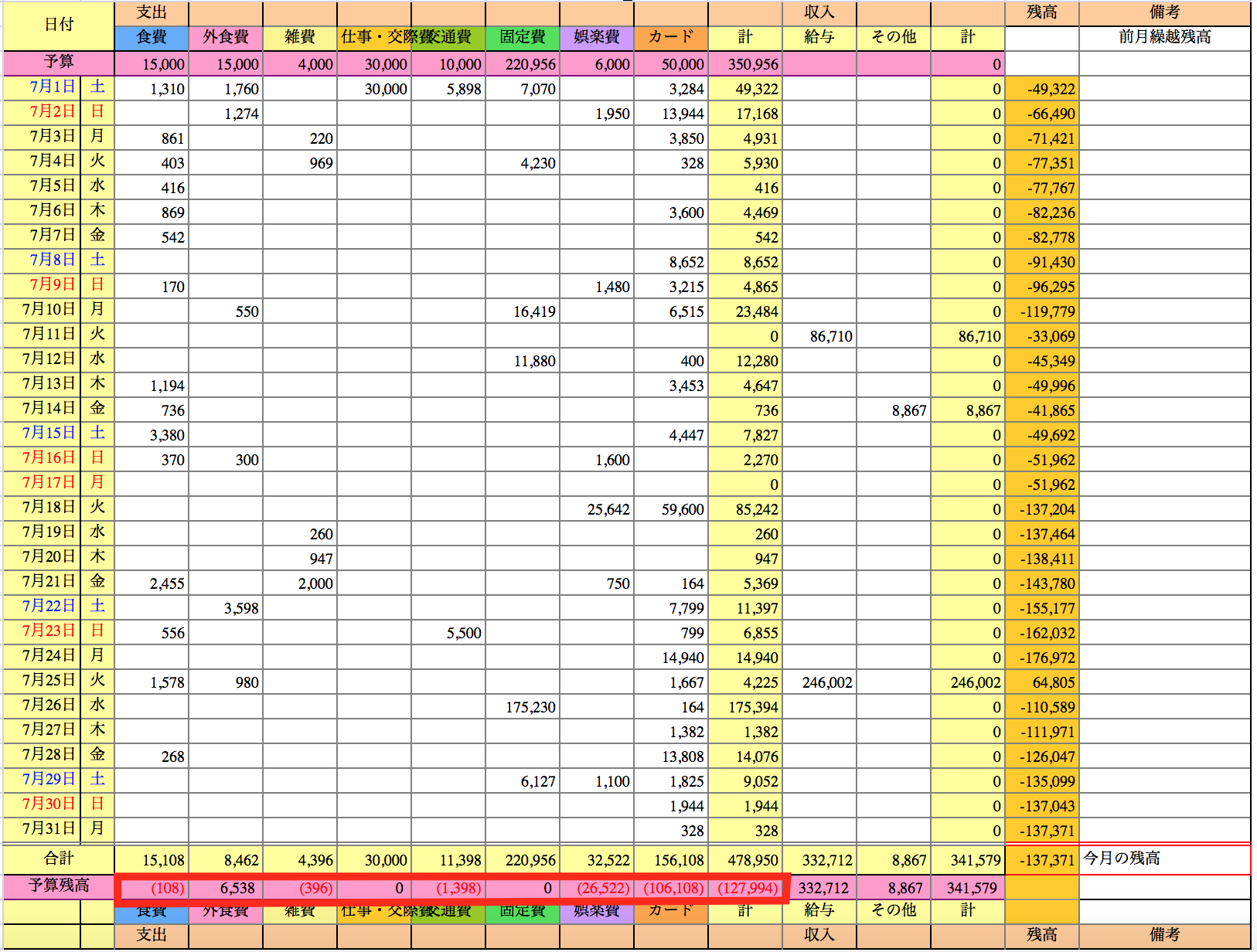The width and height of the screenshot is (1257, 952).
Task: Select the 7月28日 カード value 13,808
Action: [x=671, y=756]
